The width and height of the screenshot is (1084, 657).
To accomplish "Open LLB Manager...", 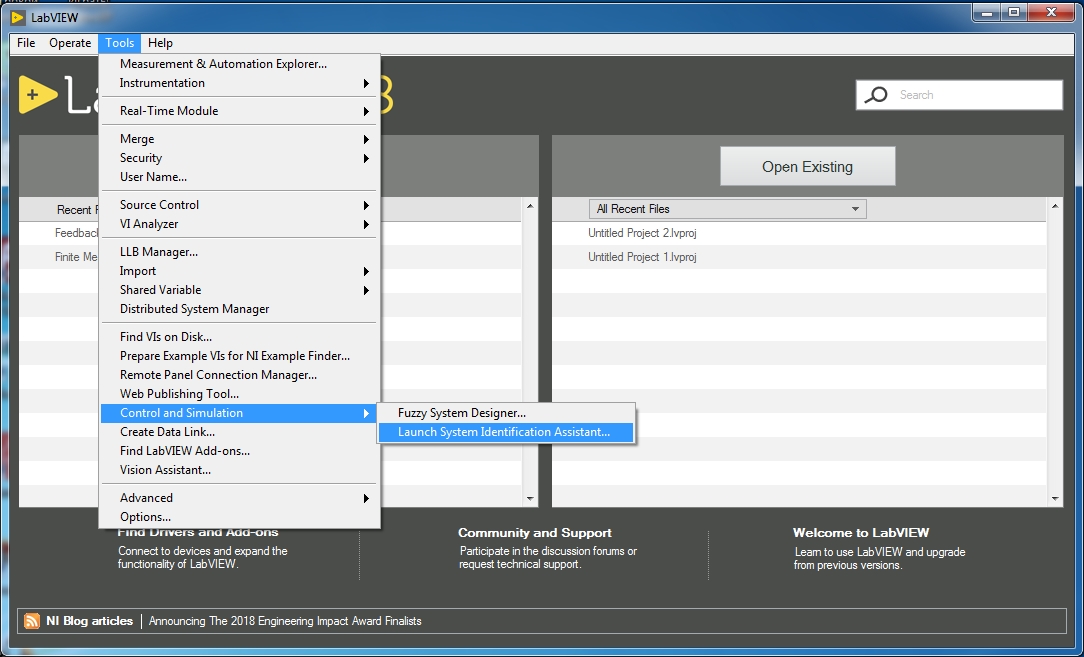I will coord(239,252).
